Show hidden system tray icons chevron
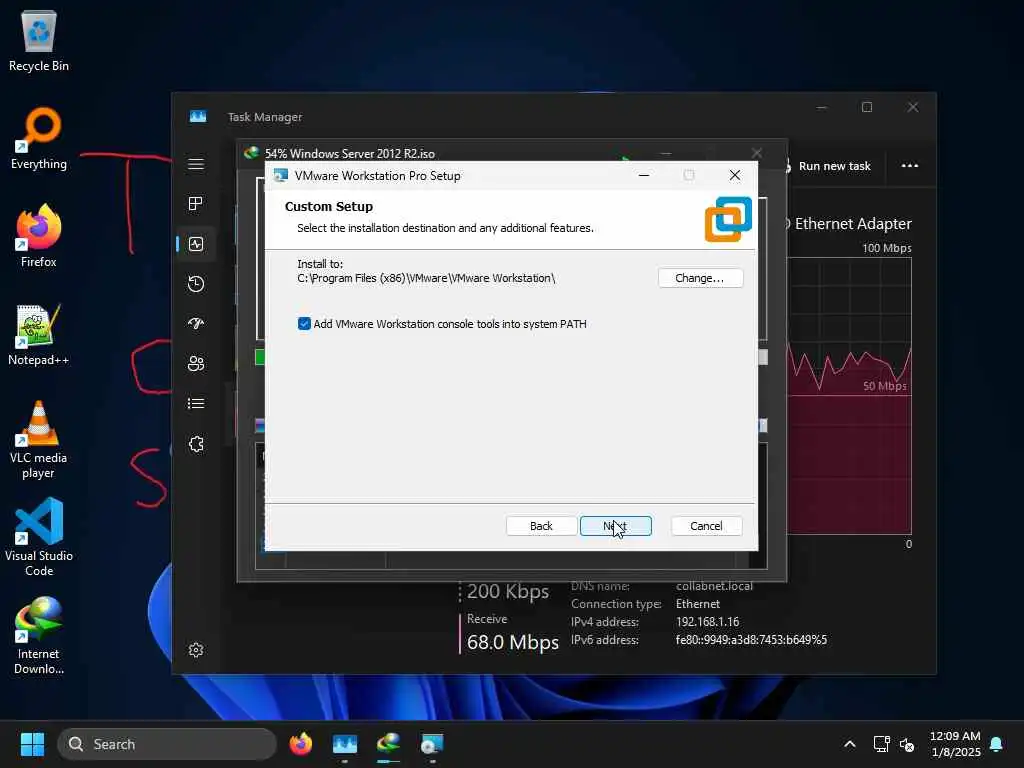1024x768 pixels. click(850, 744)
